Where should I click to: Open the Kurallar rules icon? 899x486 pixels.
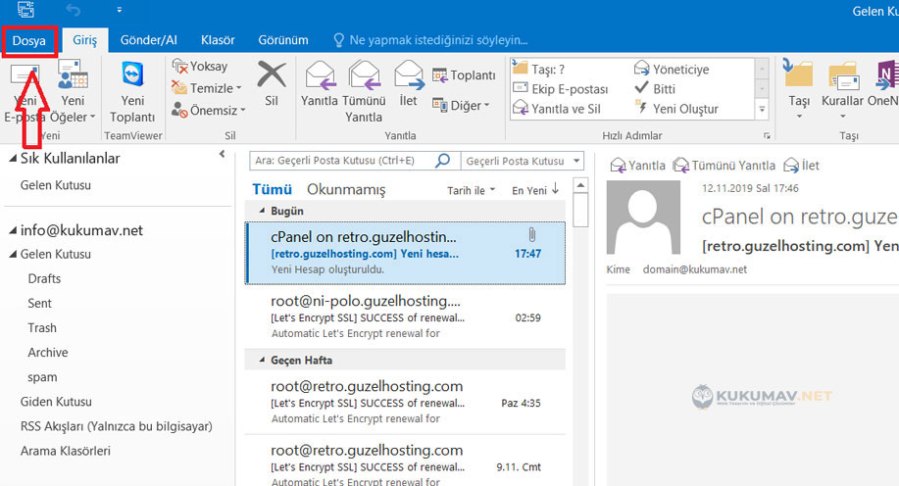(842, 77)
